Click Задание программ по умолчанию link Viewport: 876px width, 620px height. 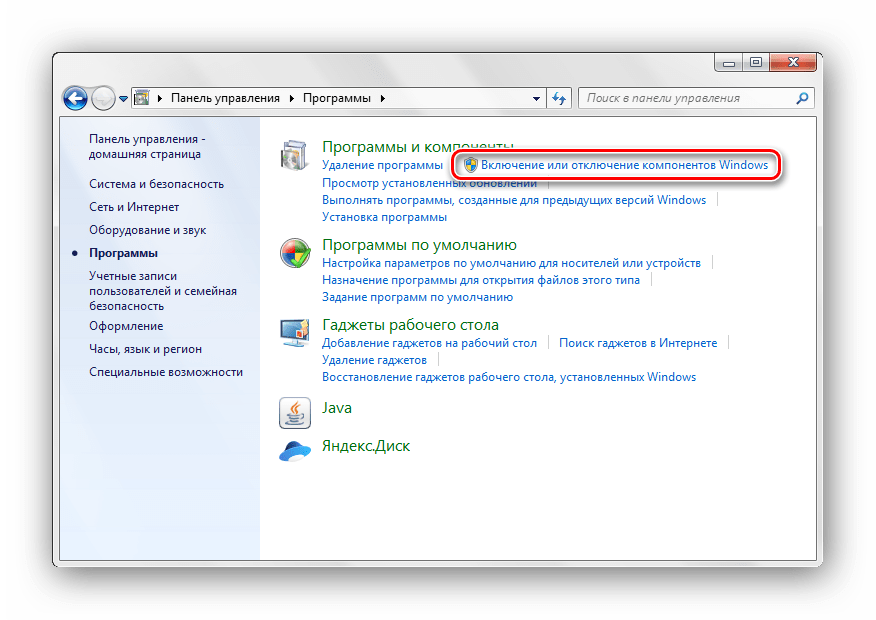pyautogui.click(x=417, y=297)
